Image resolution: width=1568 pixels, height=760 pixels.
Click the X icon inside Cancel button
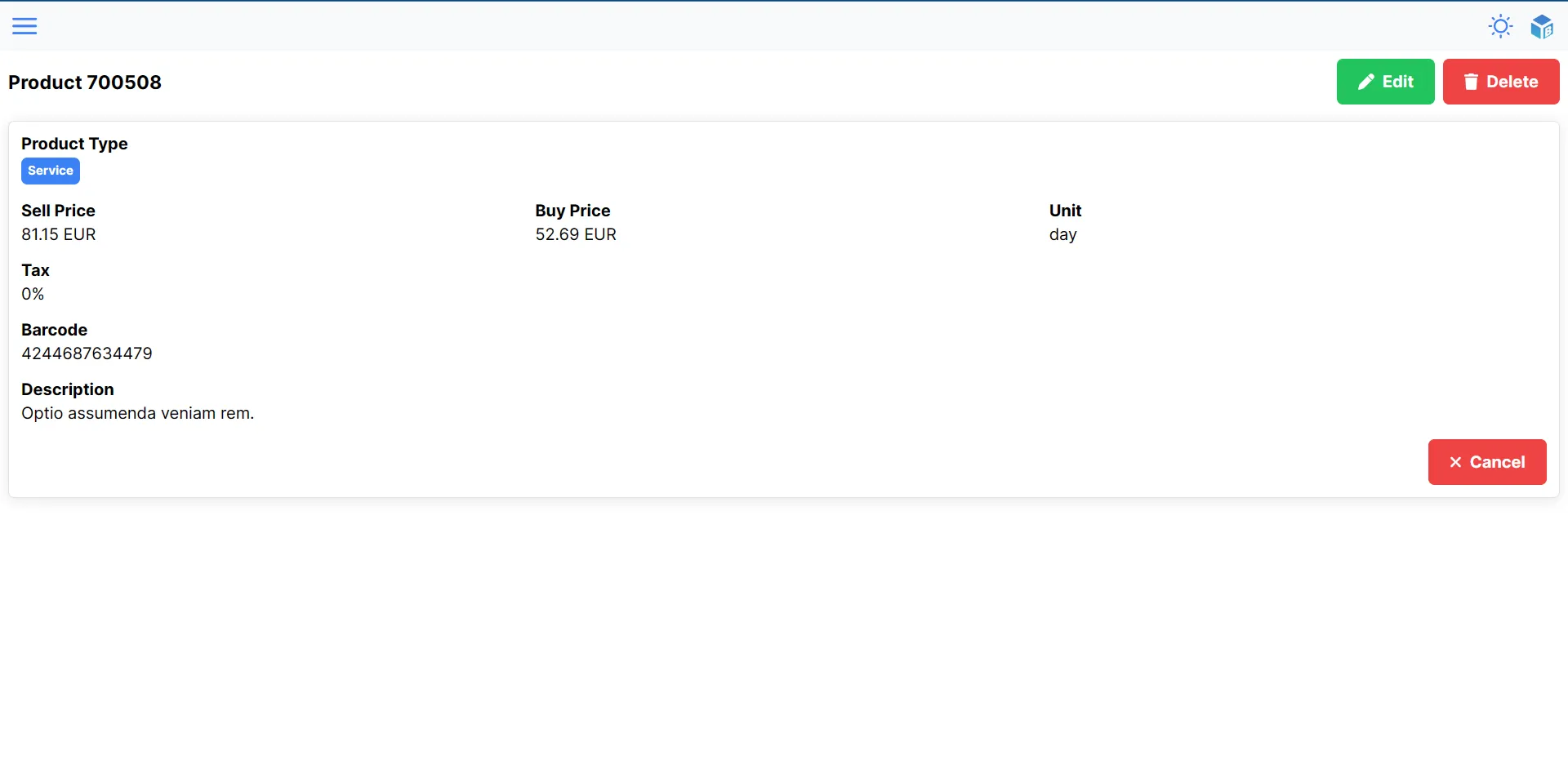point(1456,461)
